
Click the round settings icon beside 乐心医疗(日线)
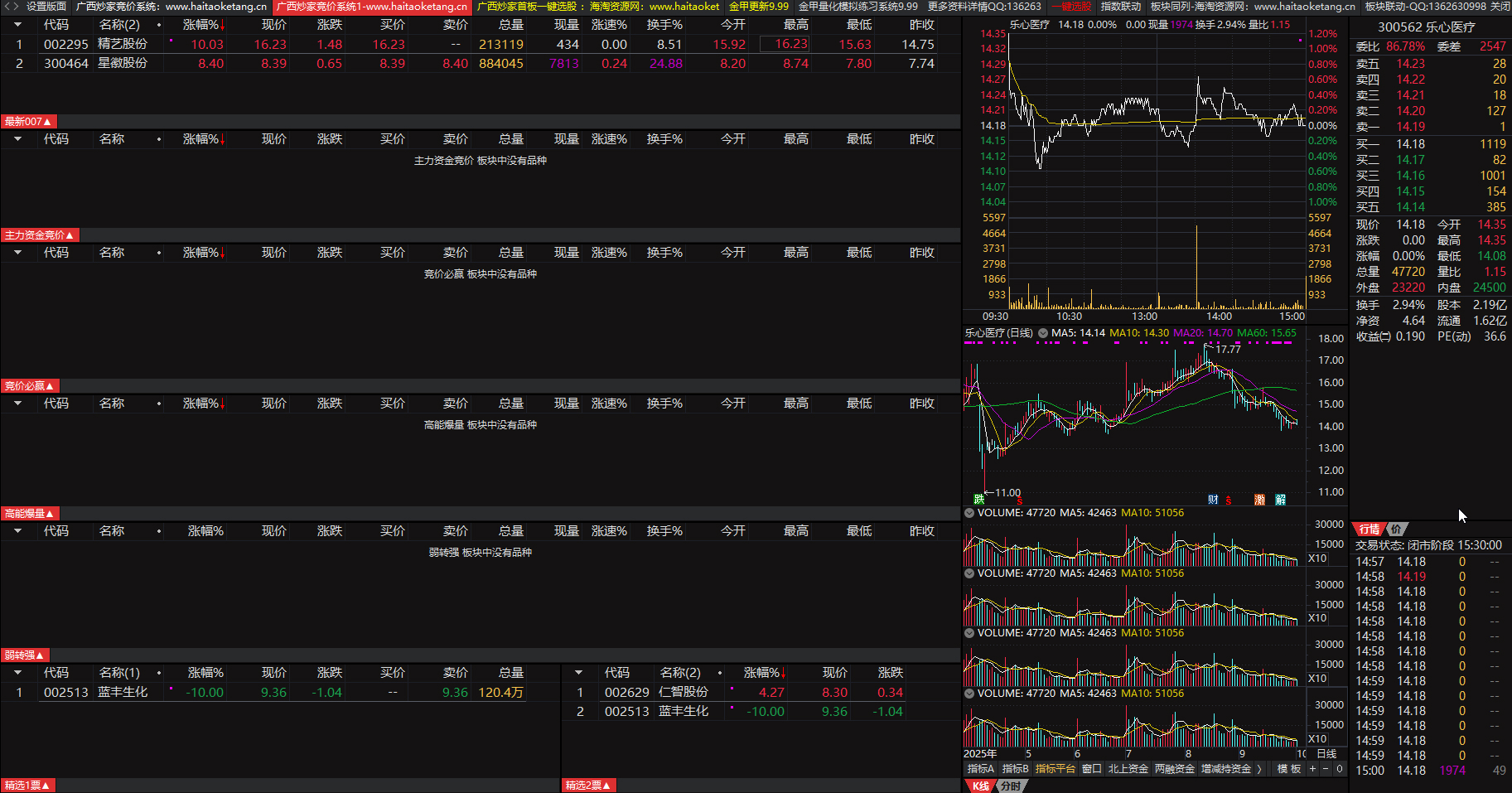(x=1043, y=333)
